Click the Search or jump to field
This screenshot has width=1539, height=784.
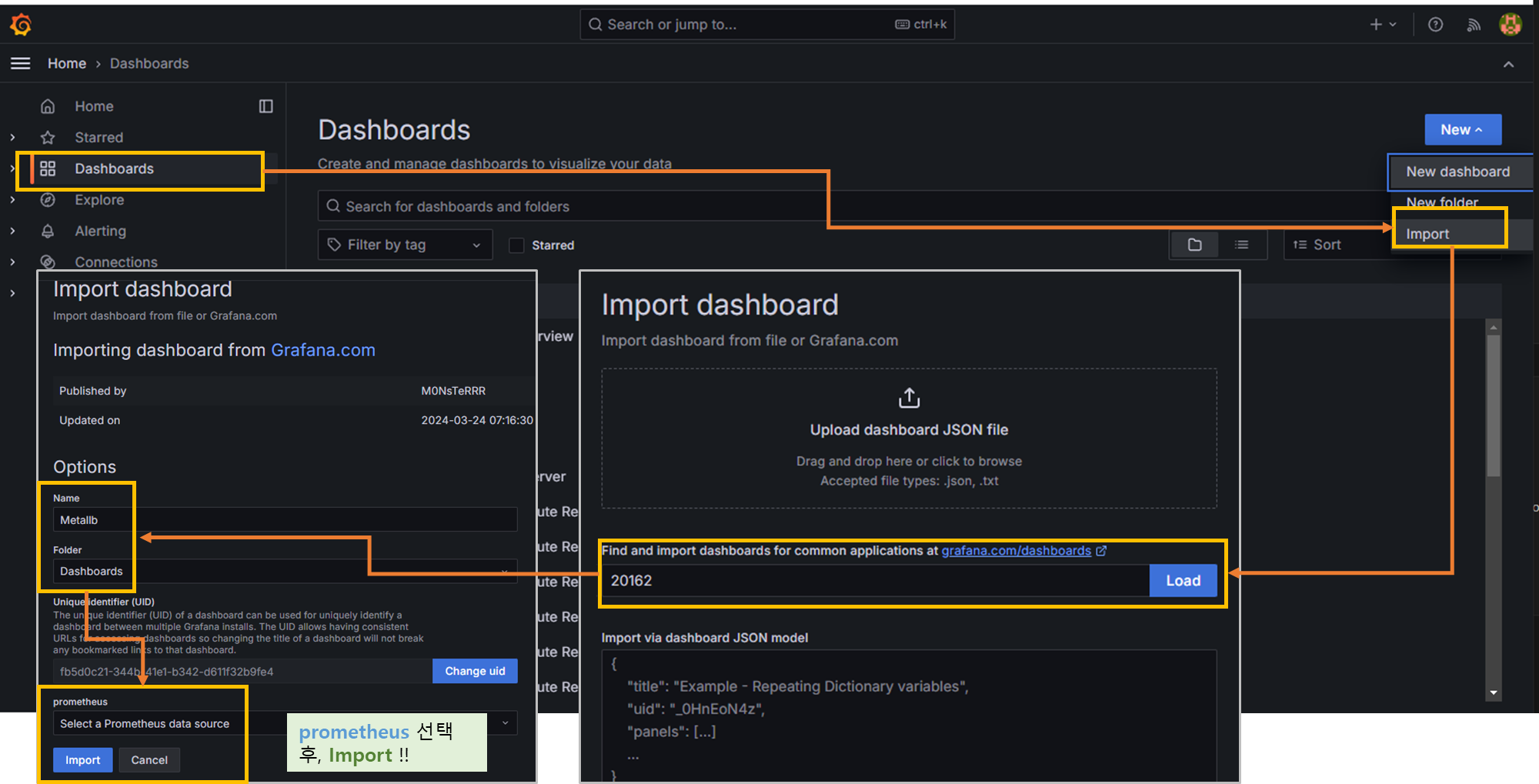pos(766,25)
